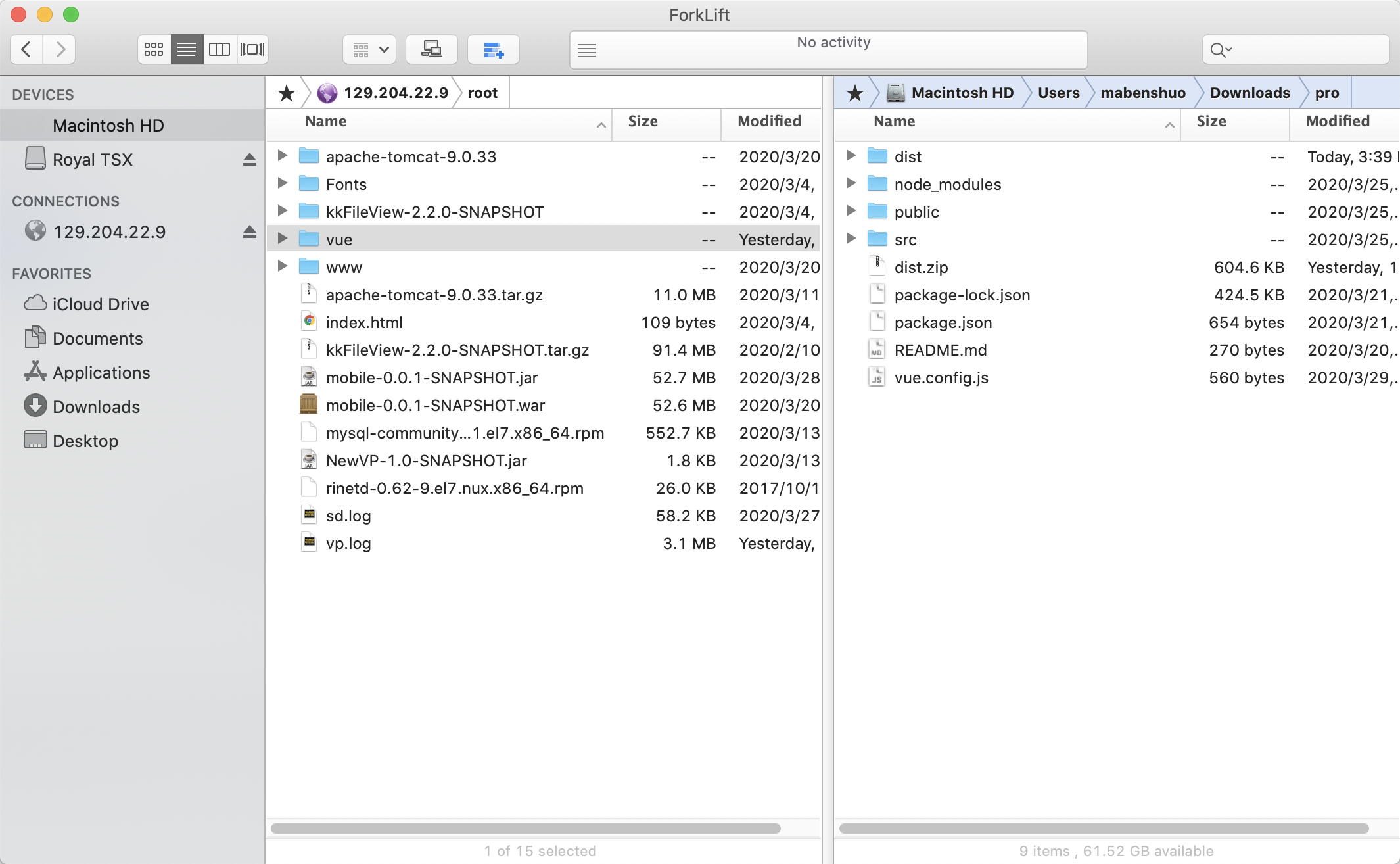Eject the 129.204.22.9 connection
Viewport: 1400px width, 864px height.
pos(249,231)
